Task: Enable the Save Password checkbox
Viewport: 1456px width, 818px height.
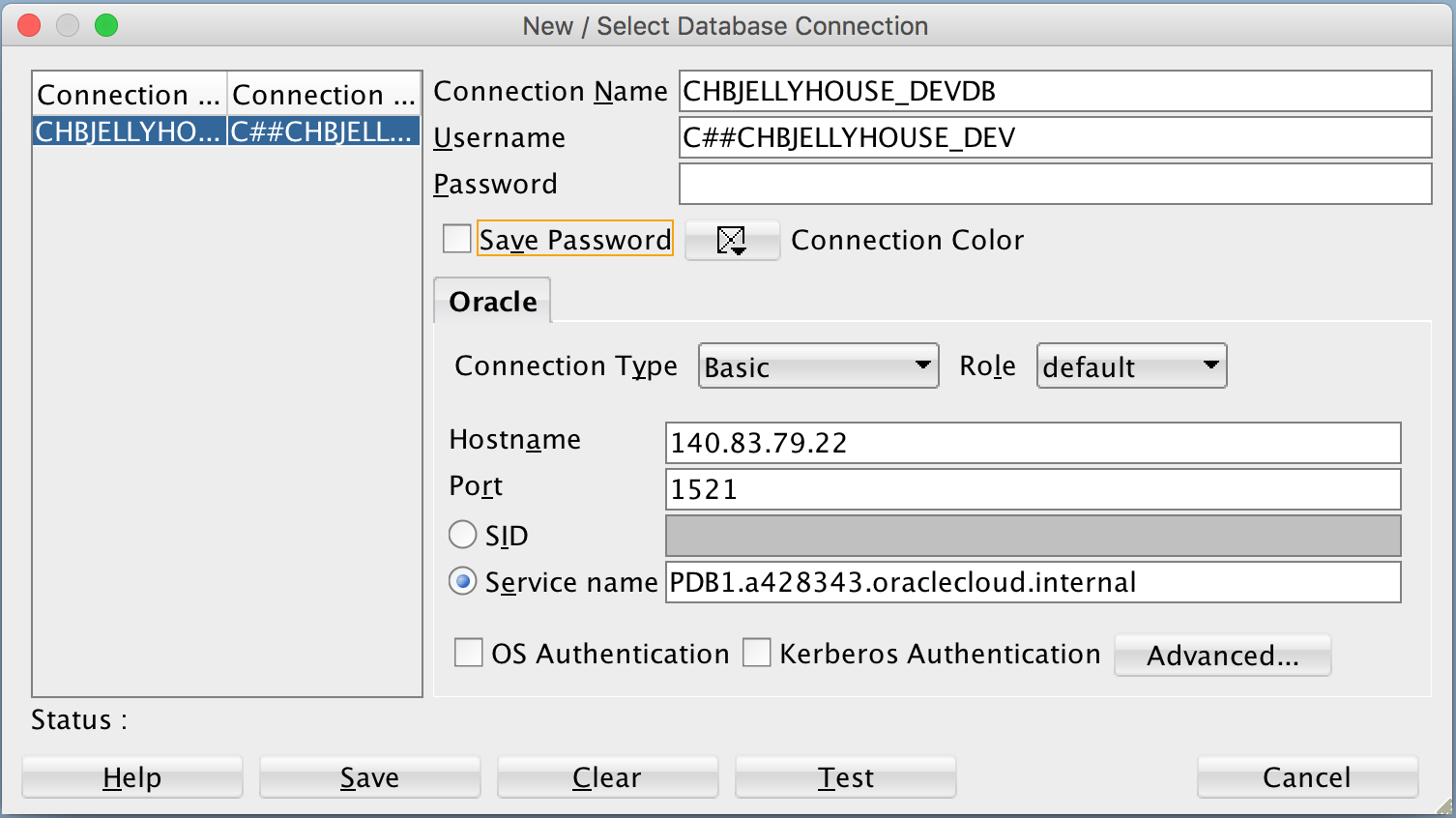Action: [456, 238]
